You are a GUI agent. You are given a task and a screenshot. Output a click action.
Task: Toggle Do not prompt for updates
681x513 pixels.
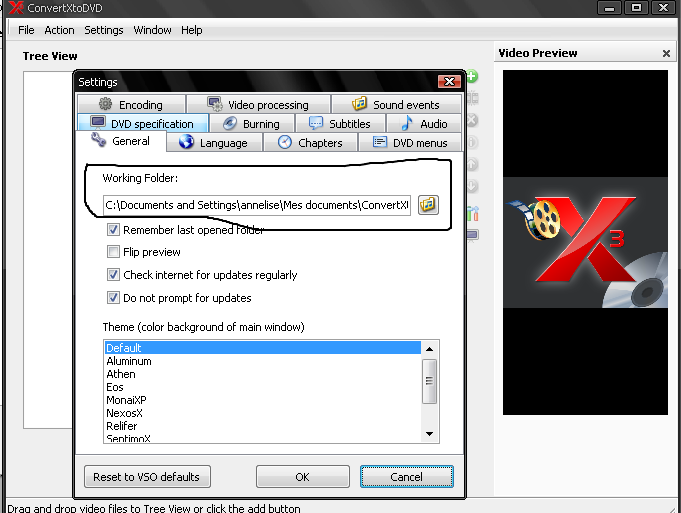tap(113, 298)
